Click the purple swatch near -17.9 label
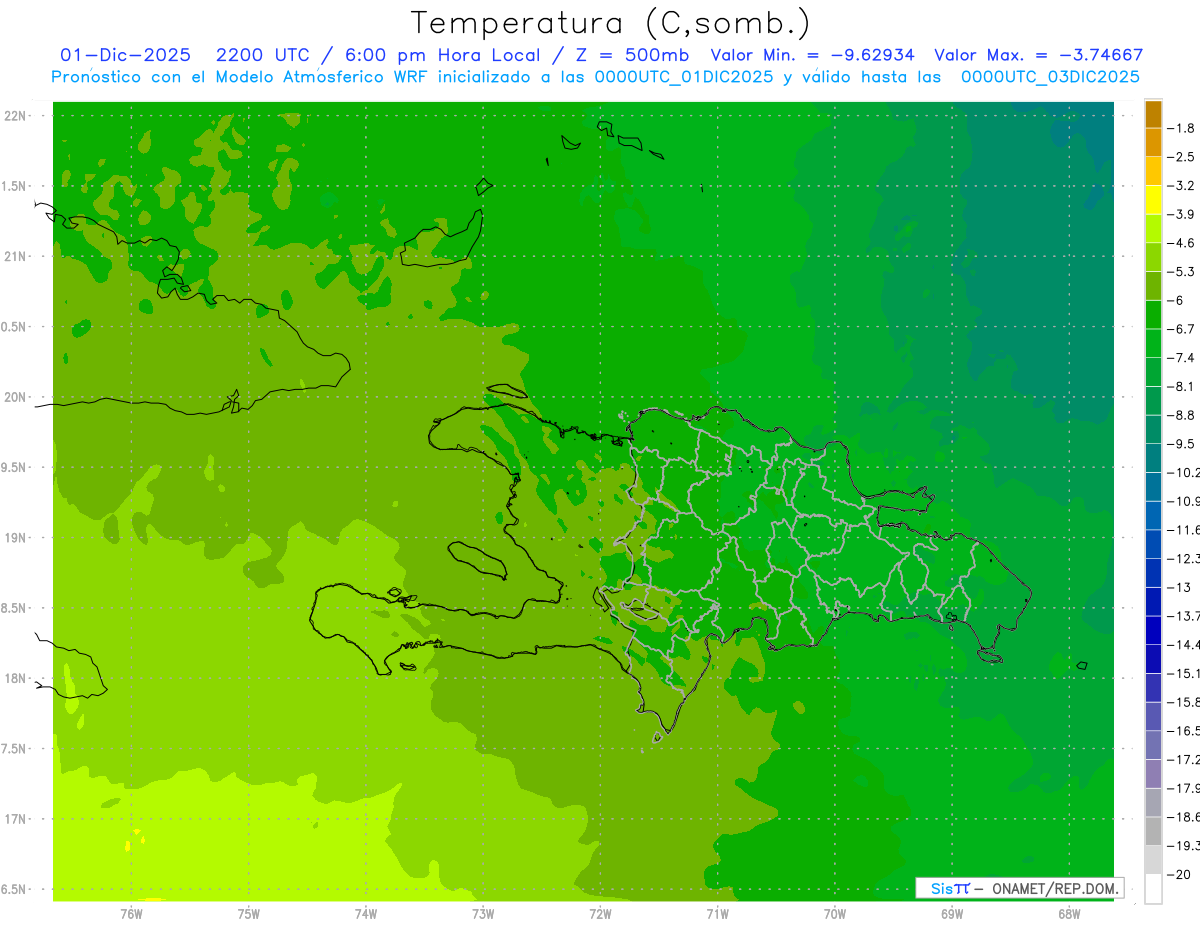 pyautogui.click(x=1153, y=774)
